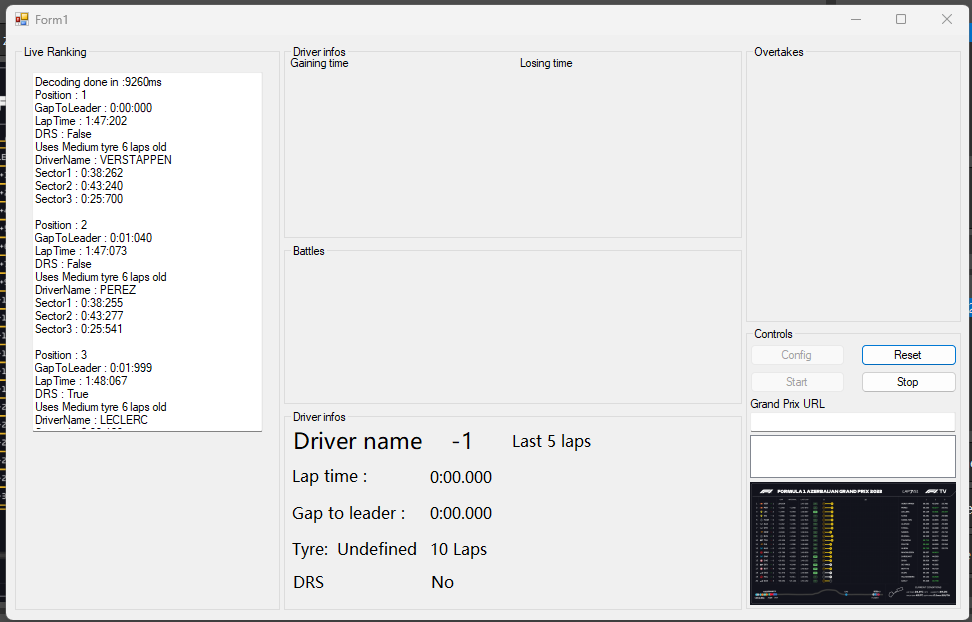Screen dimensions: 972x622
Task: Click the Losing time column label
Action: (x=546, y=64)
